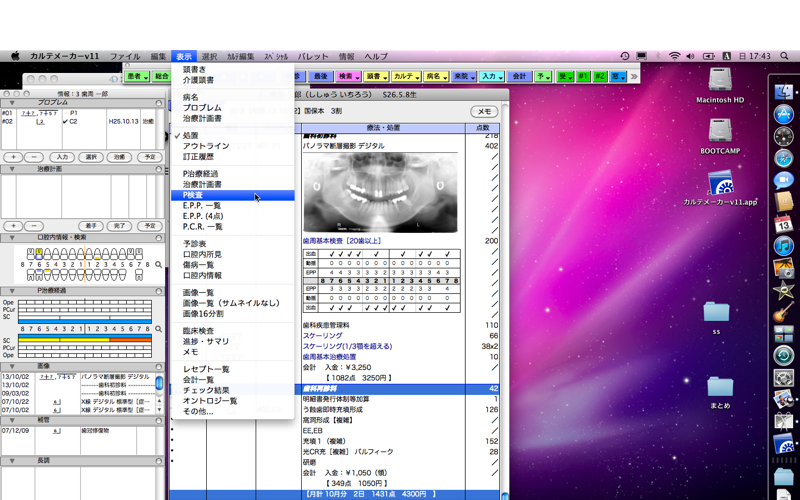Open the まとめ folder on desktop
Viewport: 800px width, 500px height.
(x=720, y=388)
